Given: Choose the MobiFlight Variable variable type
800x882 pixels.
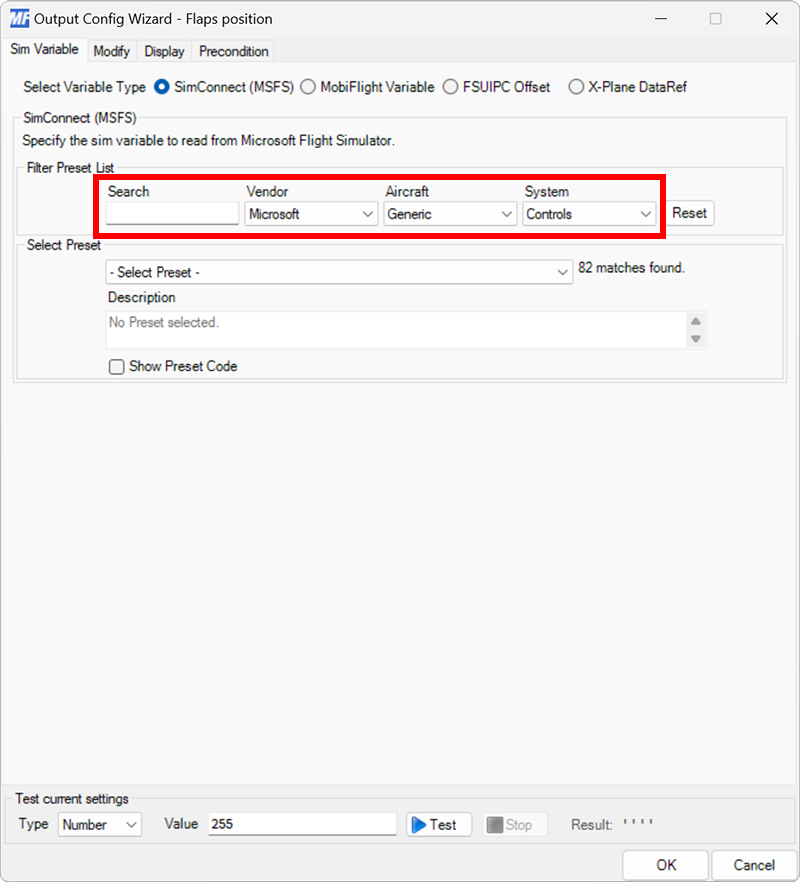Looking at the screenshot, I should tap(308, 87).
